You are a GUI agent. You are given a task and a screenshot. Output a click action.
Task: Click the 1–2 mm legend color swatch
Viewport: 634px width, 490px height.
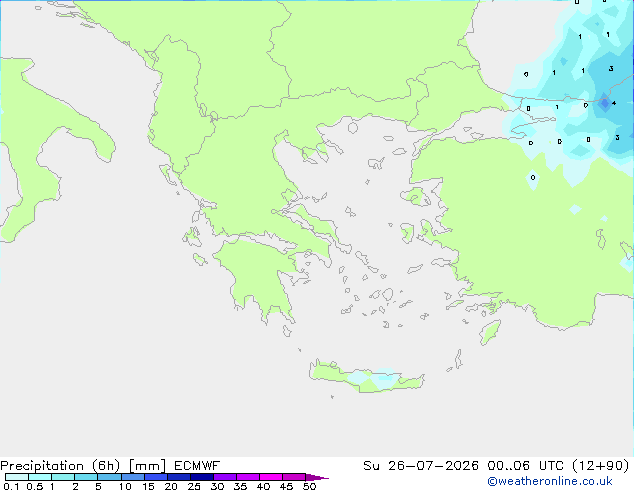(63, 477)
